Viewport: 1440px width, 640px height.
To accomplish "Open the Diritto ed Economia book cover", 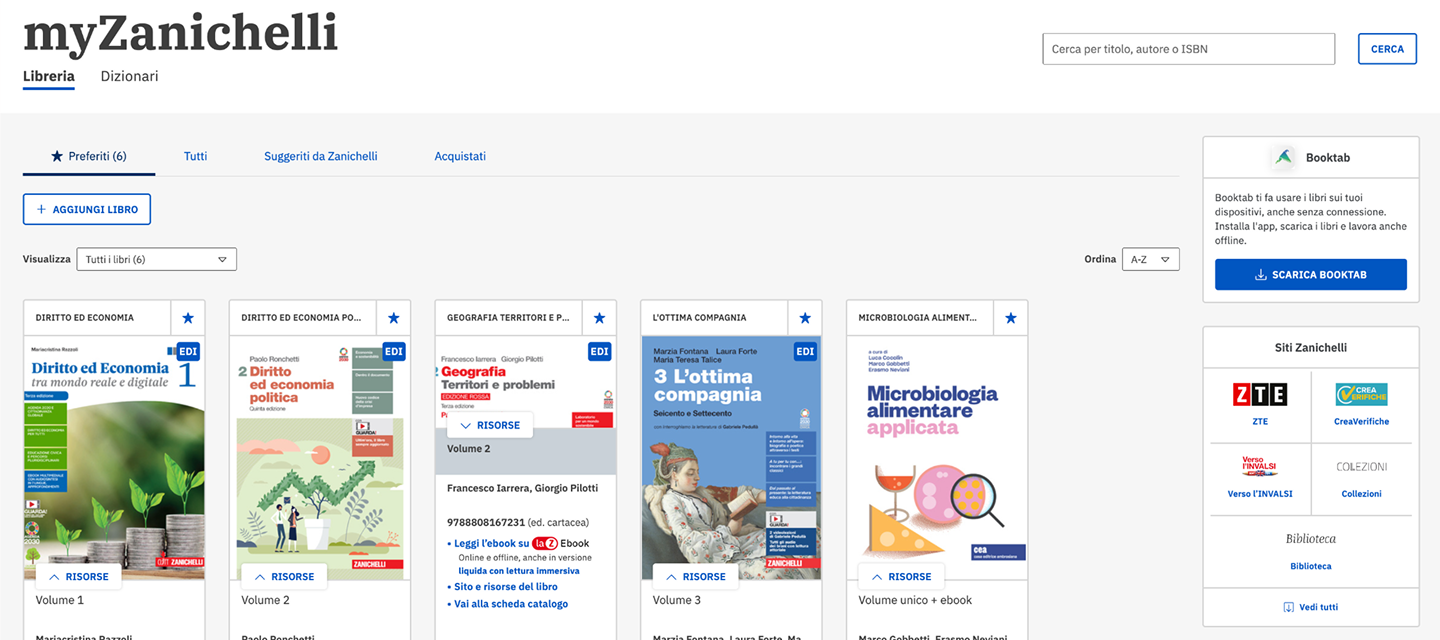I will [x=114, y=458].
